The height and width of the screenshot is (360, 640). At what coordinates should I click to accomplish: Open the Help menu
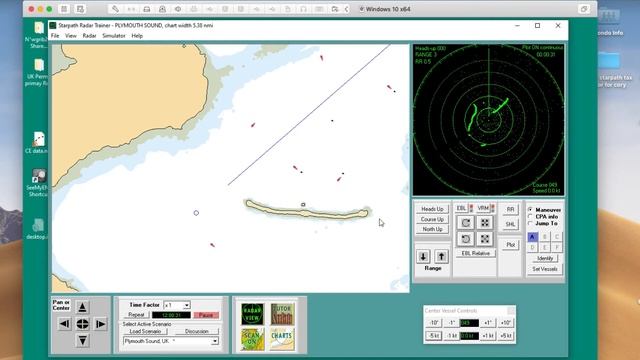pos(137,36)
